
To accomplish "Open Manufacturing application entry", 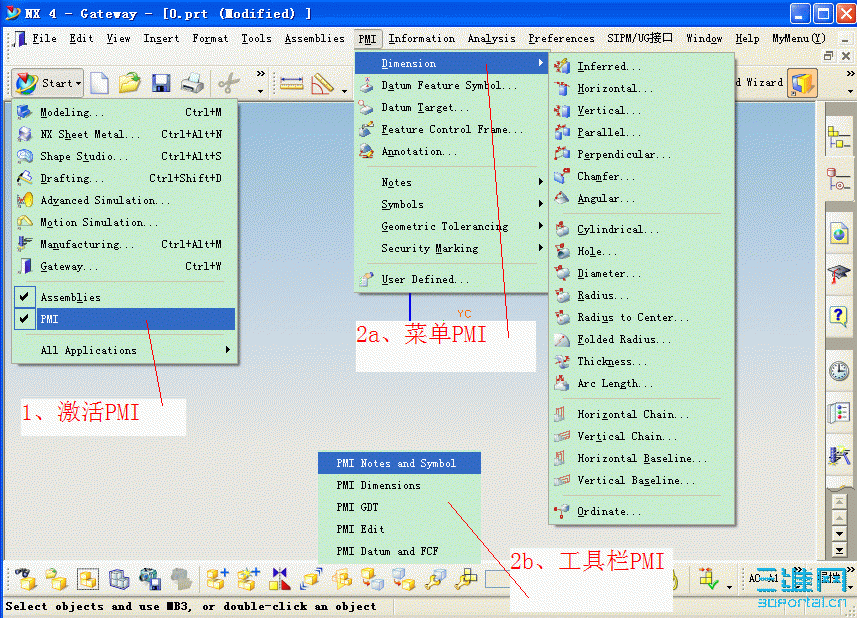I will (x=126, y=244).
